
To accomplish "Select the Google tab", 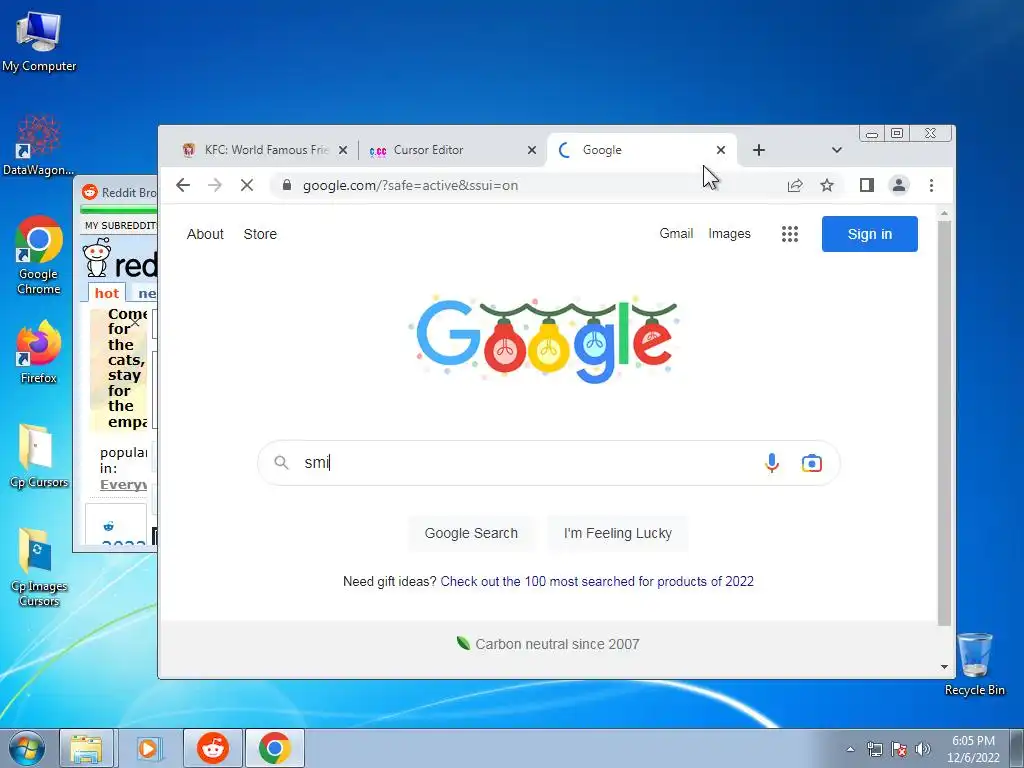I will click(643, 150).
